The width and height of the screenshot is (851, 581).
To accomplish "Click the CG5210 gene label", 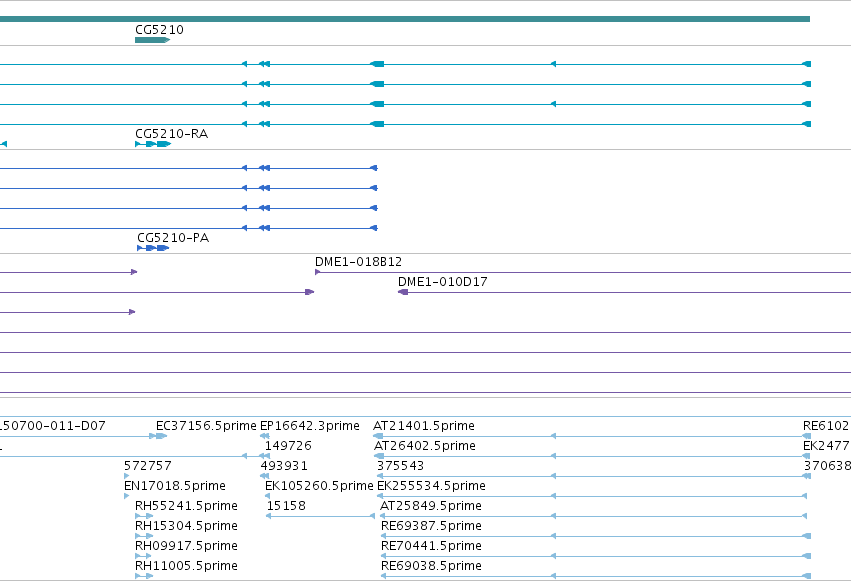I will coord(159,30).
